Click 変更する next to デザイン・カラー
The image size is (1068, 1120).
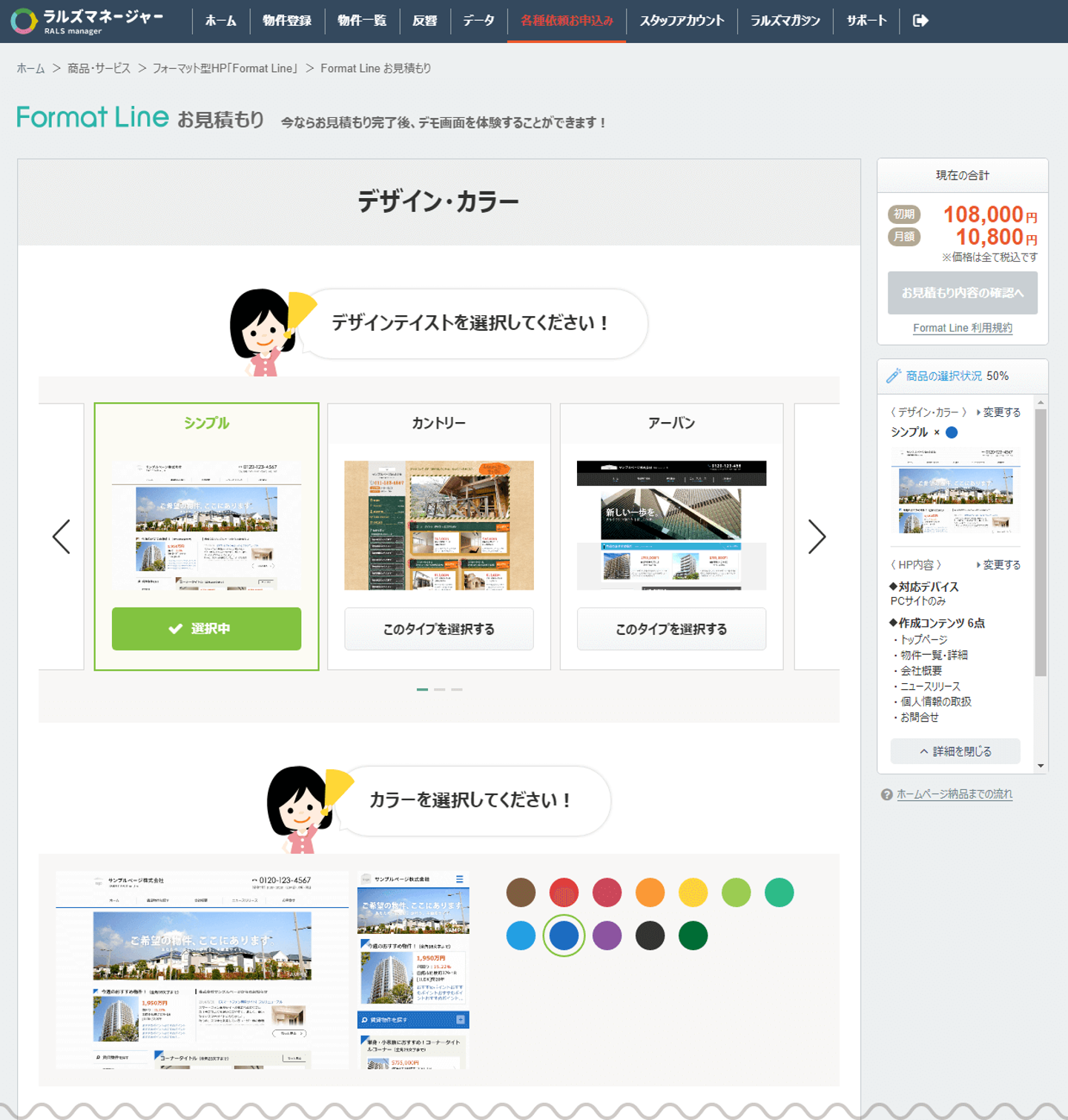[998, 412]
